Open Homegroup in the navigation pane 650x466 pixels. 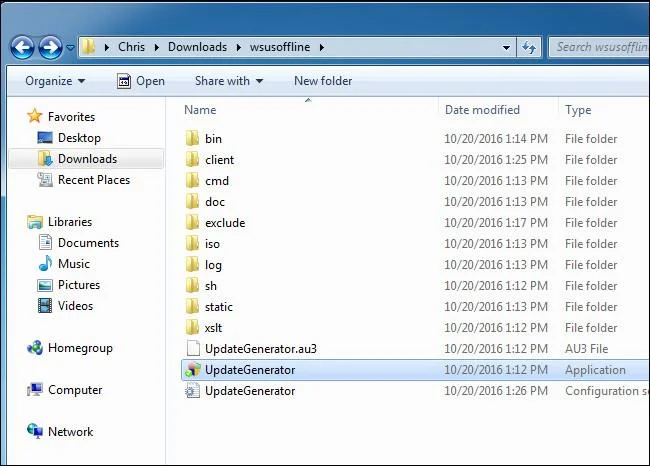pos(80,348)
